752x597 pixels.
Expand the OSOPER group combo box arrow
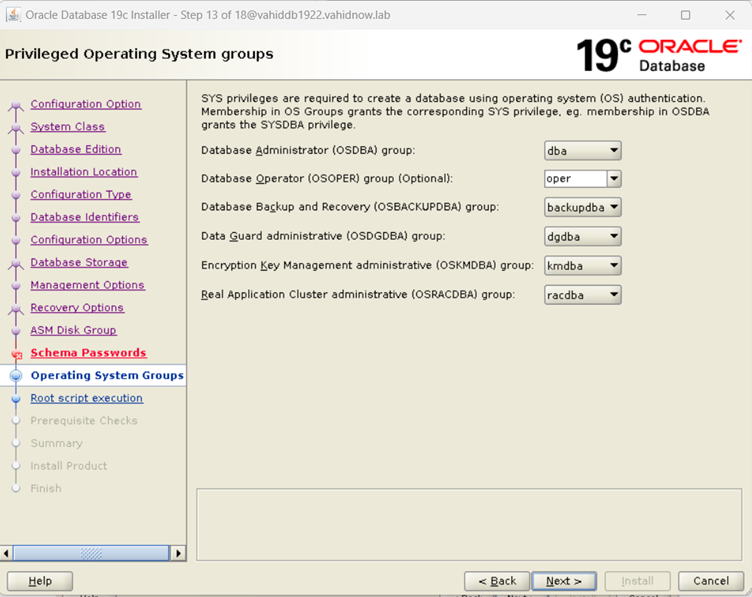tap(614, 179)
